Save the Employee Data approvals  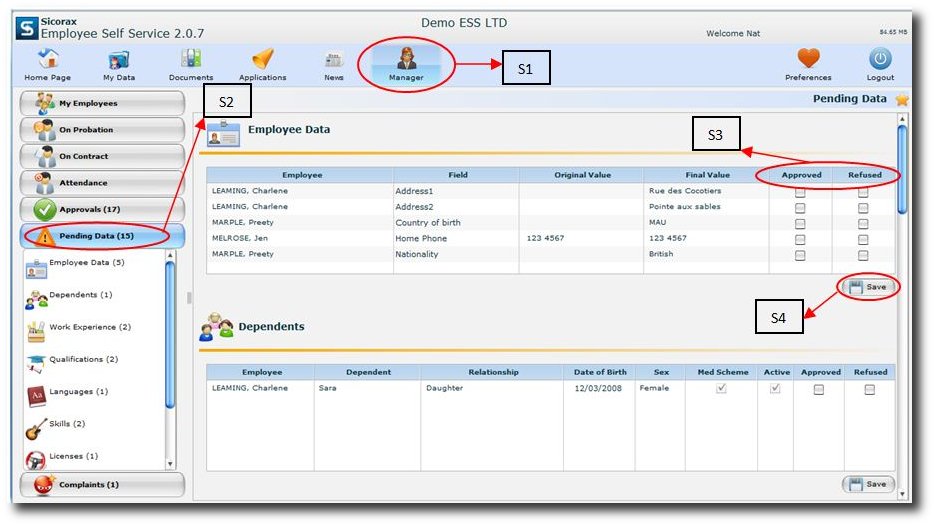[x=868, y=287]
